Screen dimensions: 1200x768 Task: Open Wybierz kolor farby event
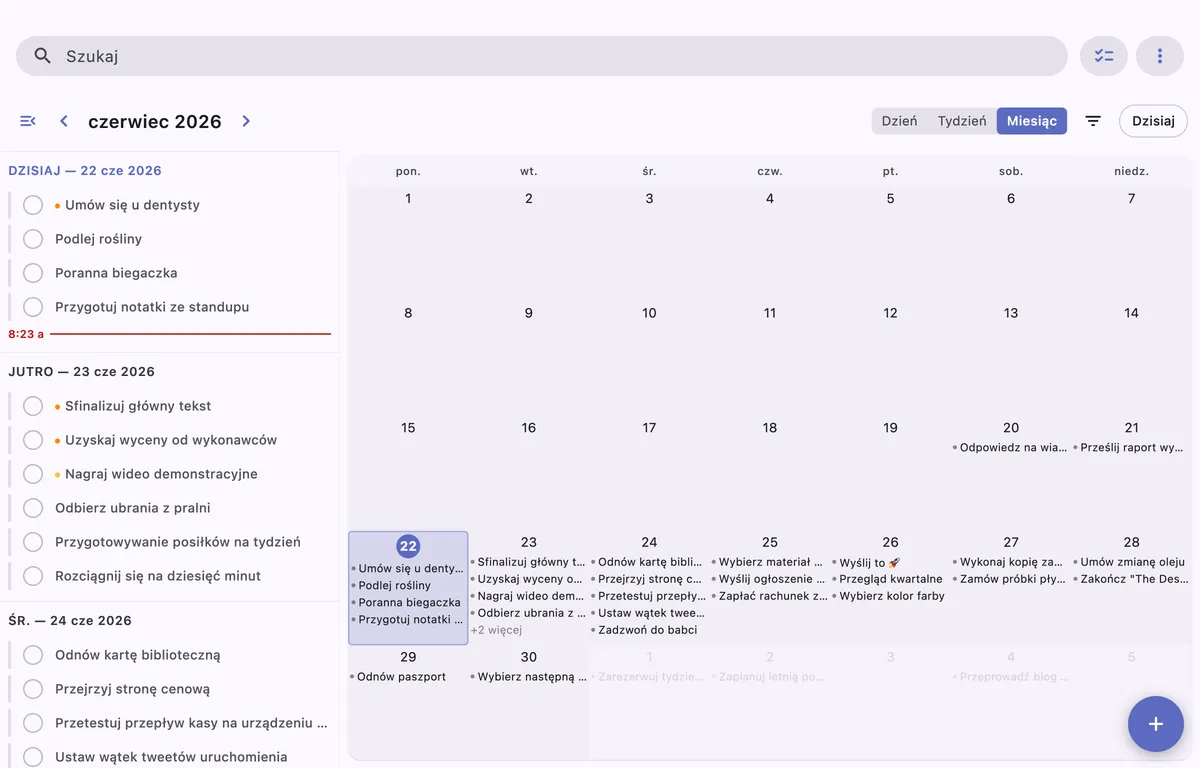[890, 596]
